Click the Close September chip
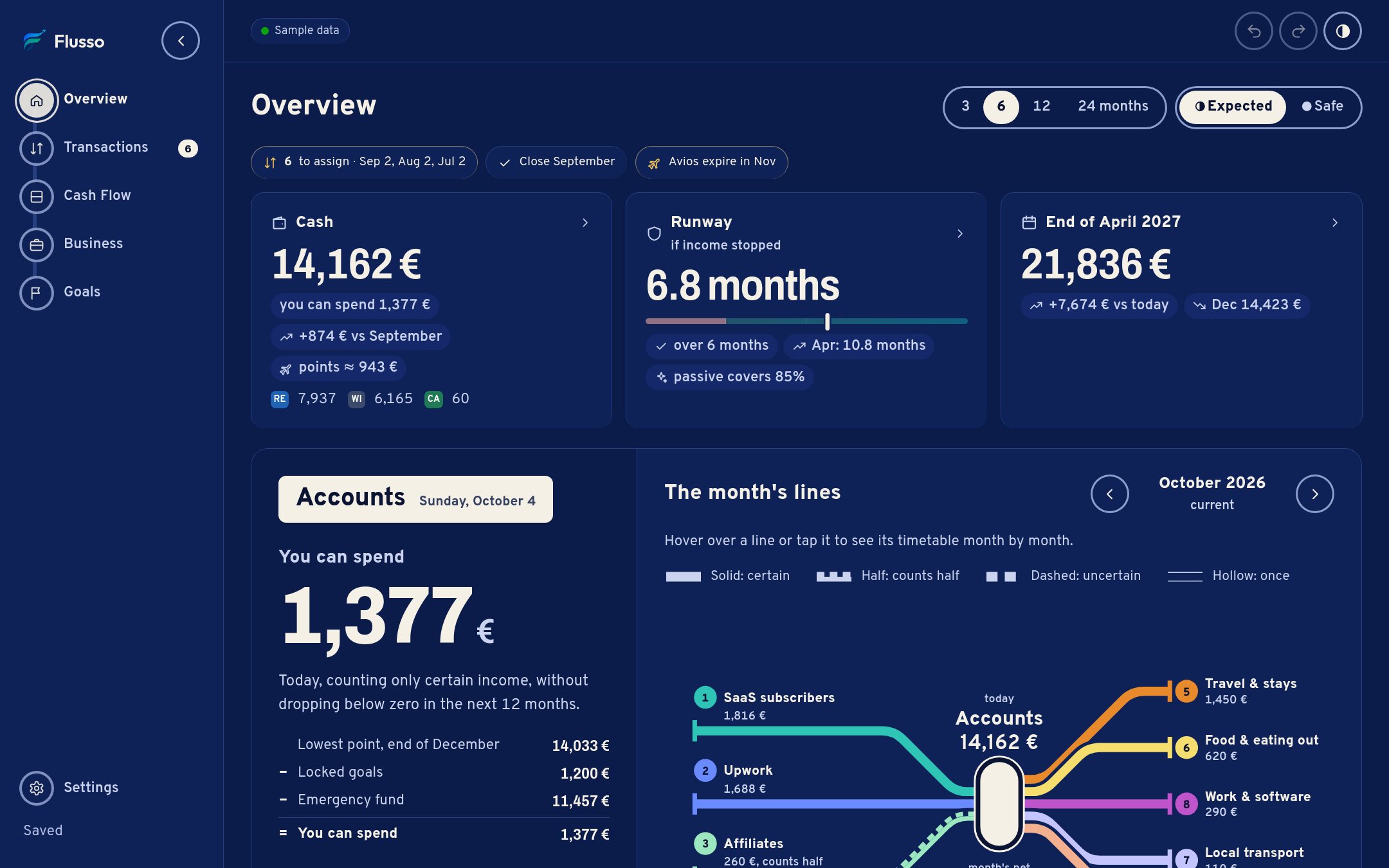 coord(556,162)
